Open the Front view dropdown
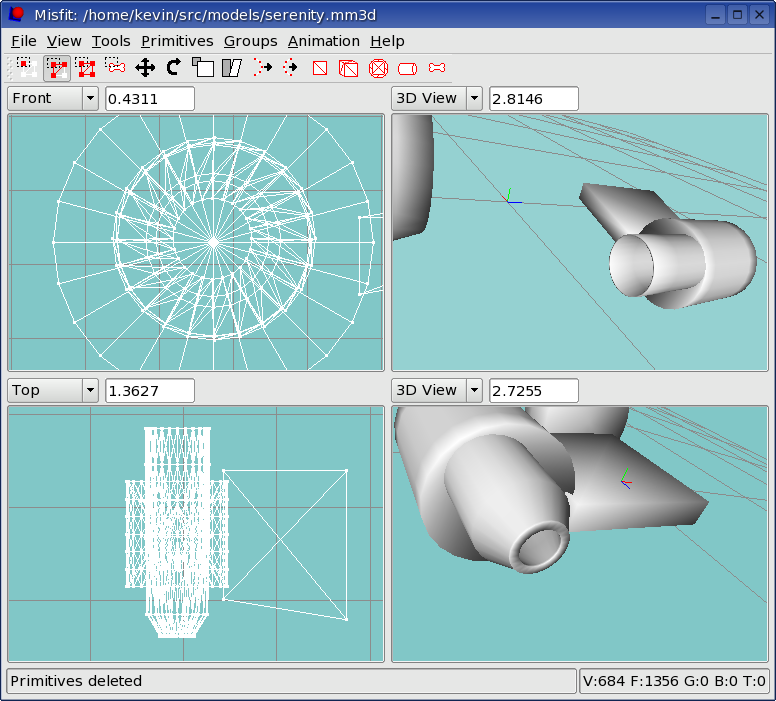This screenshot has height=701, width=776. pyautogui.click(x=53, y=99)
